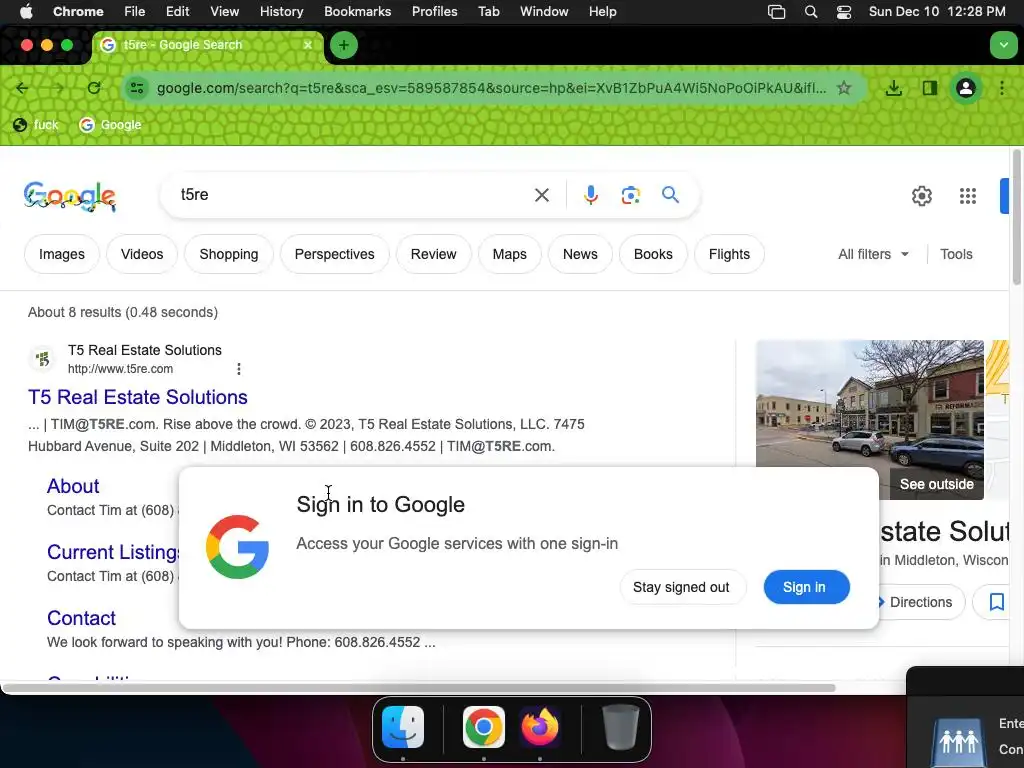Filter results by Perspectives

(334, 254)
